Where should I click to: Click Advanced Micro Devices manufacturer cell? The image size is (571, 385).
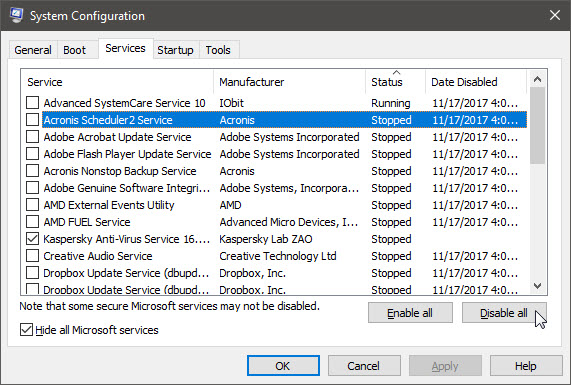click(x=289, y=222)
